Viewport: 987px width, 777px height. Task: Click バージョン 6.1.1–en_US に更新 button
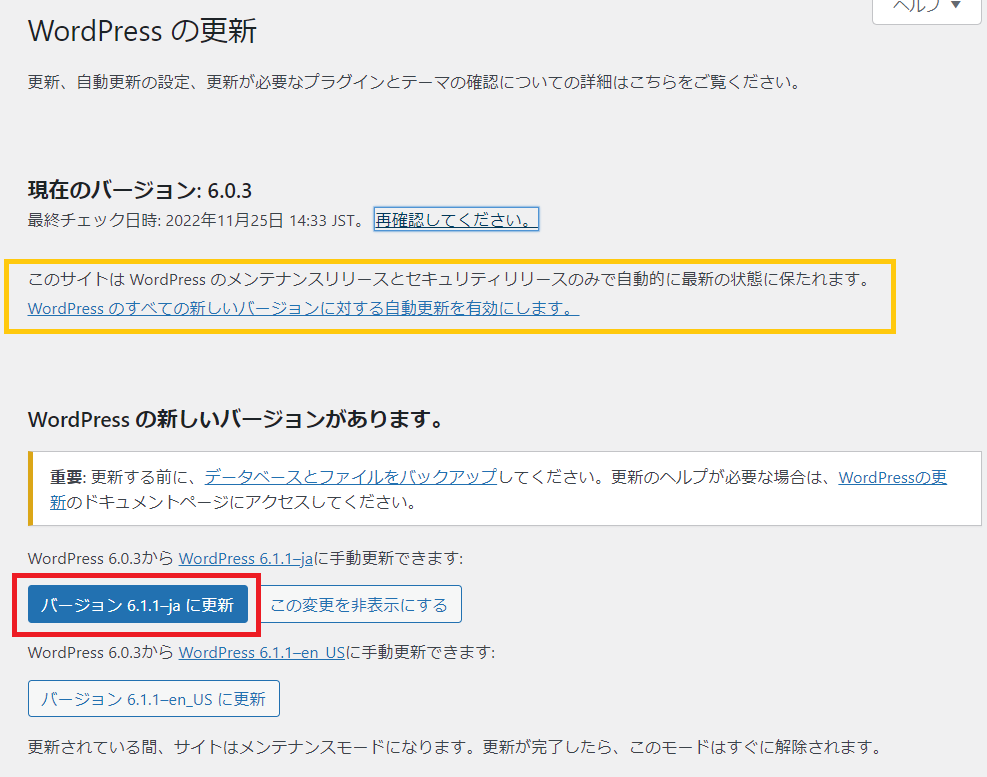(x=154, y=699)
